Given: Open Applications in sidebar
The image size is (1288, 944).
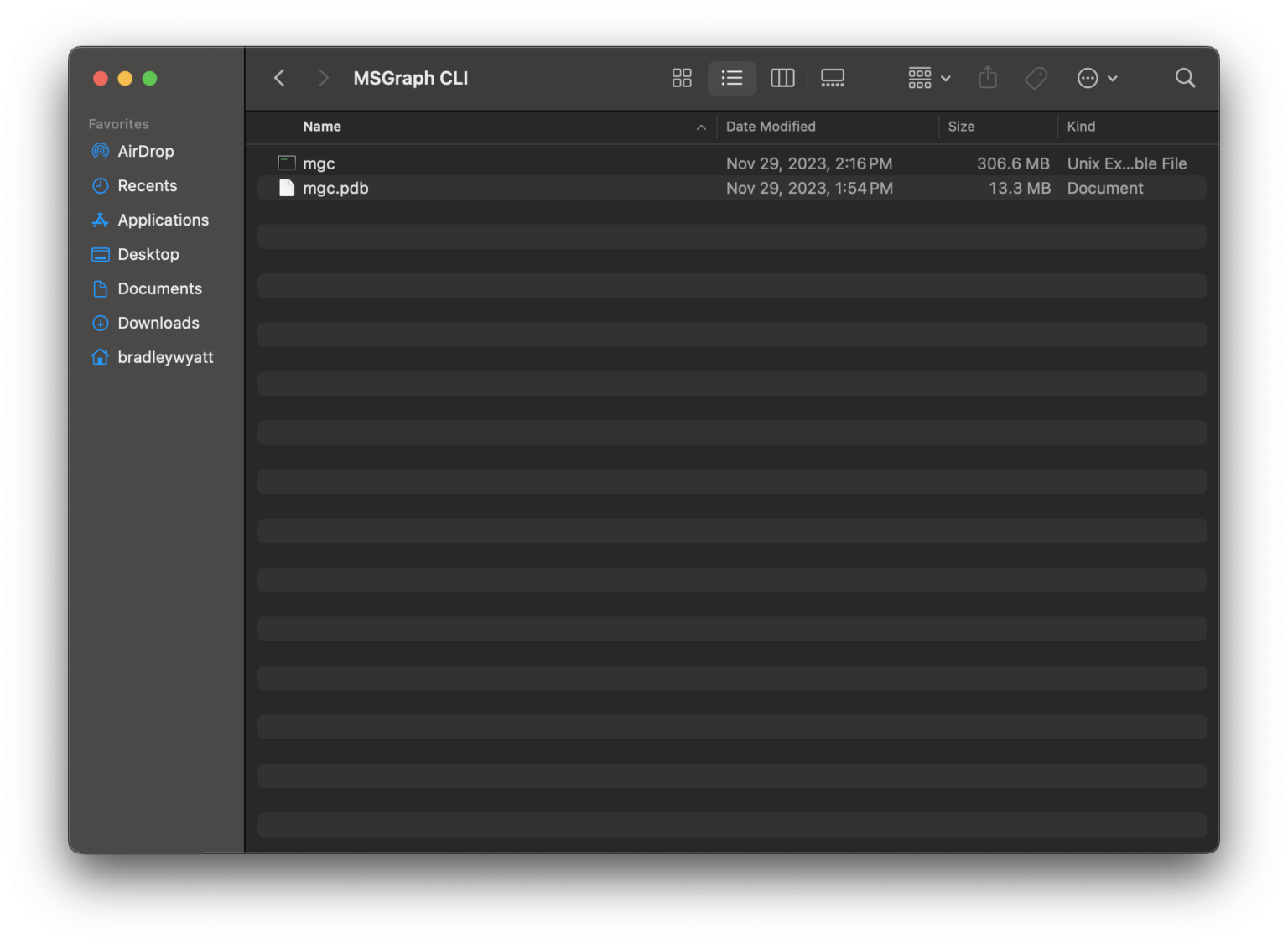Looking at the screenshot, I should 163,220.
